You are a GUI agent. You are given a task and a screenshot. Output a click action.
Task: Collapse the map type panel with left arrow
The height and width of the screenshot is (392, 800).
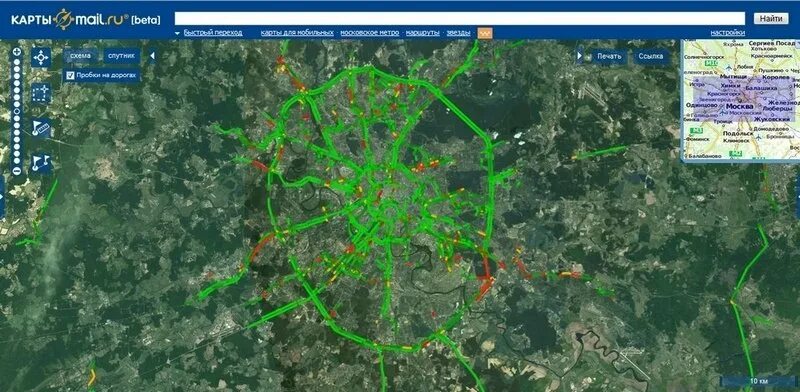tap(152, 55)
